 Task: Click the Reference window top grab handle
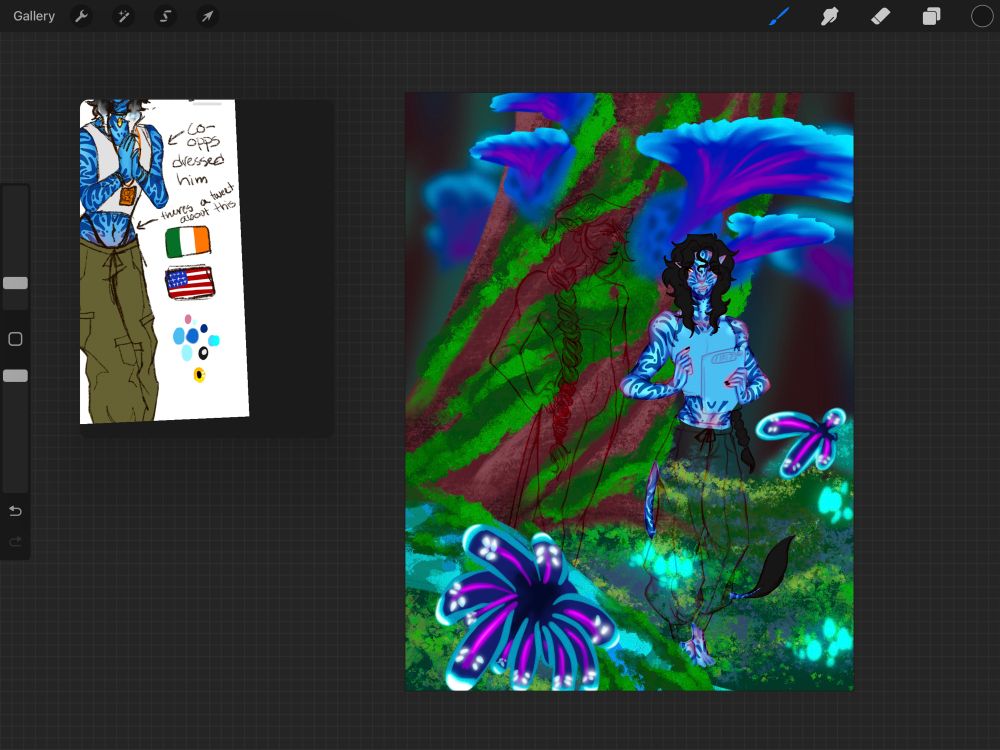(207, 103)
